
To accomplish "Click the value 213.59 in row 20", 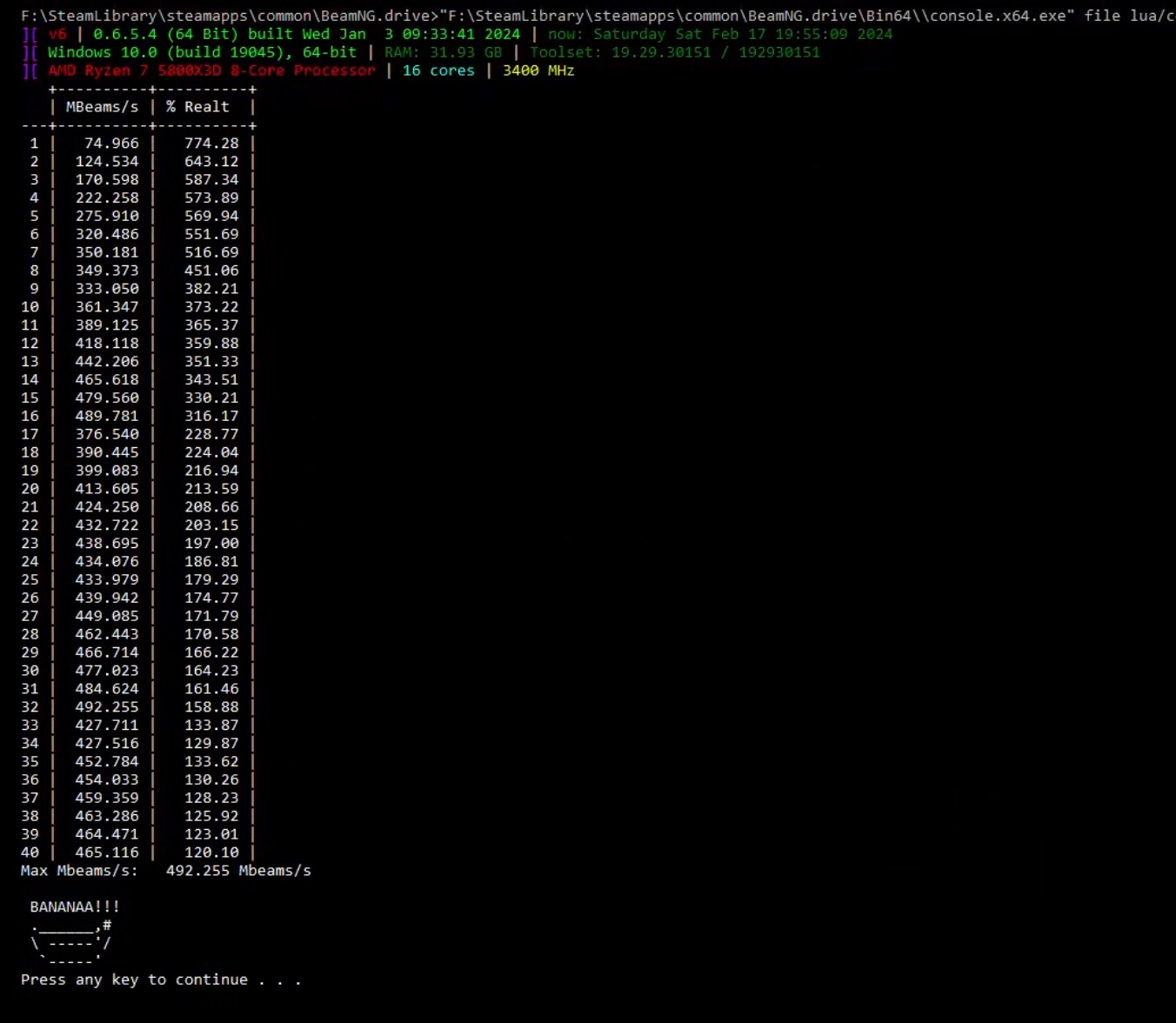I will pyautogui.click(x=211, y=490).
